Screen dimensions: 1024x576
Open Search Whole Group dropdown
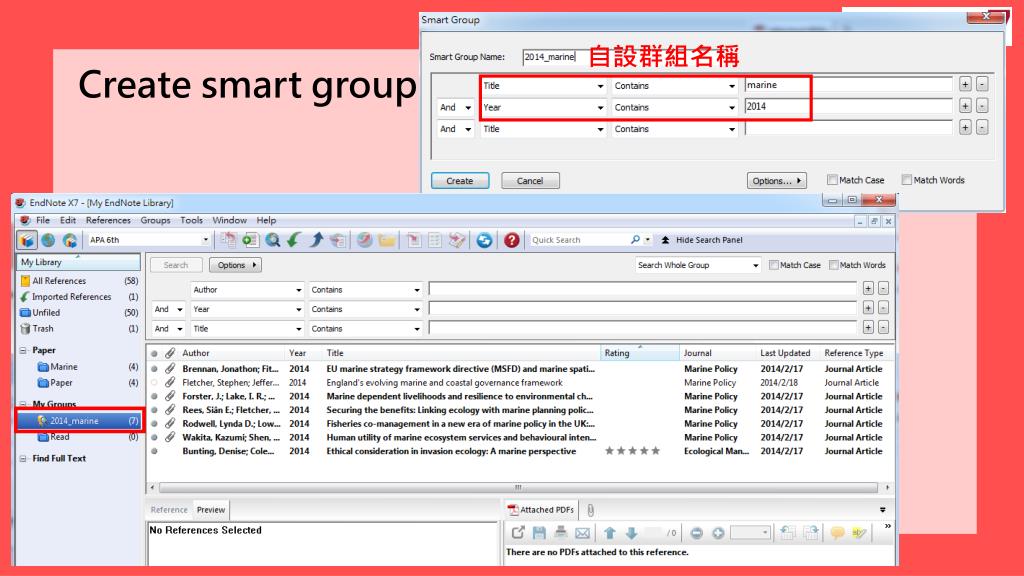755,265
